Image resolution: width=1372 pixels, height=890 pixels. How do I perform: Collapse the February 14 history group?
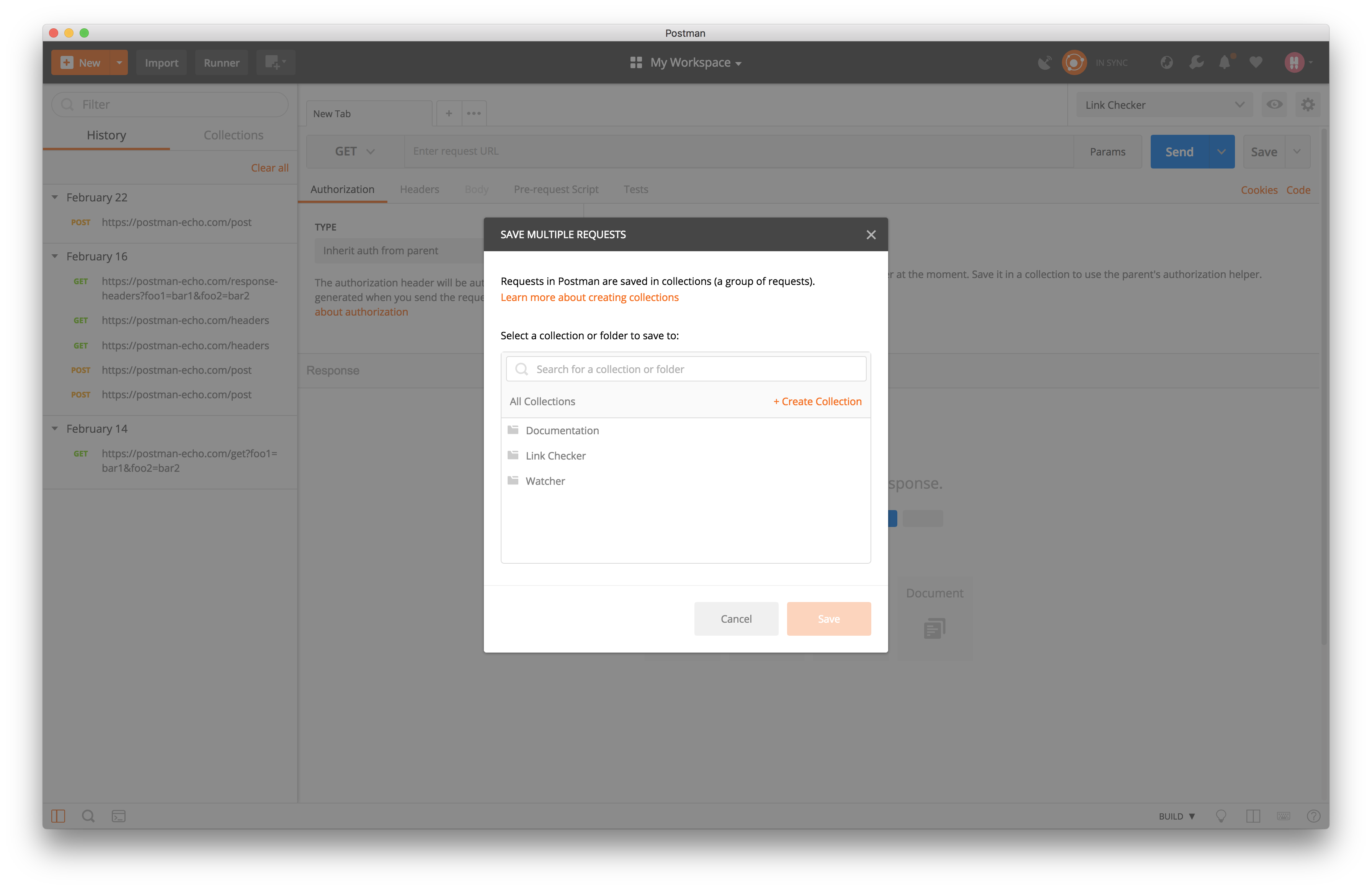coord(55,429)
